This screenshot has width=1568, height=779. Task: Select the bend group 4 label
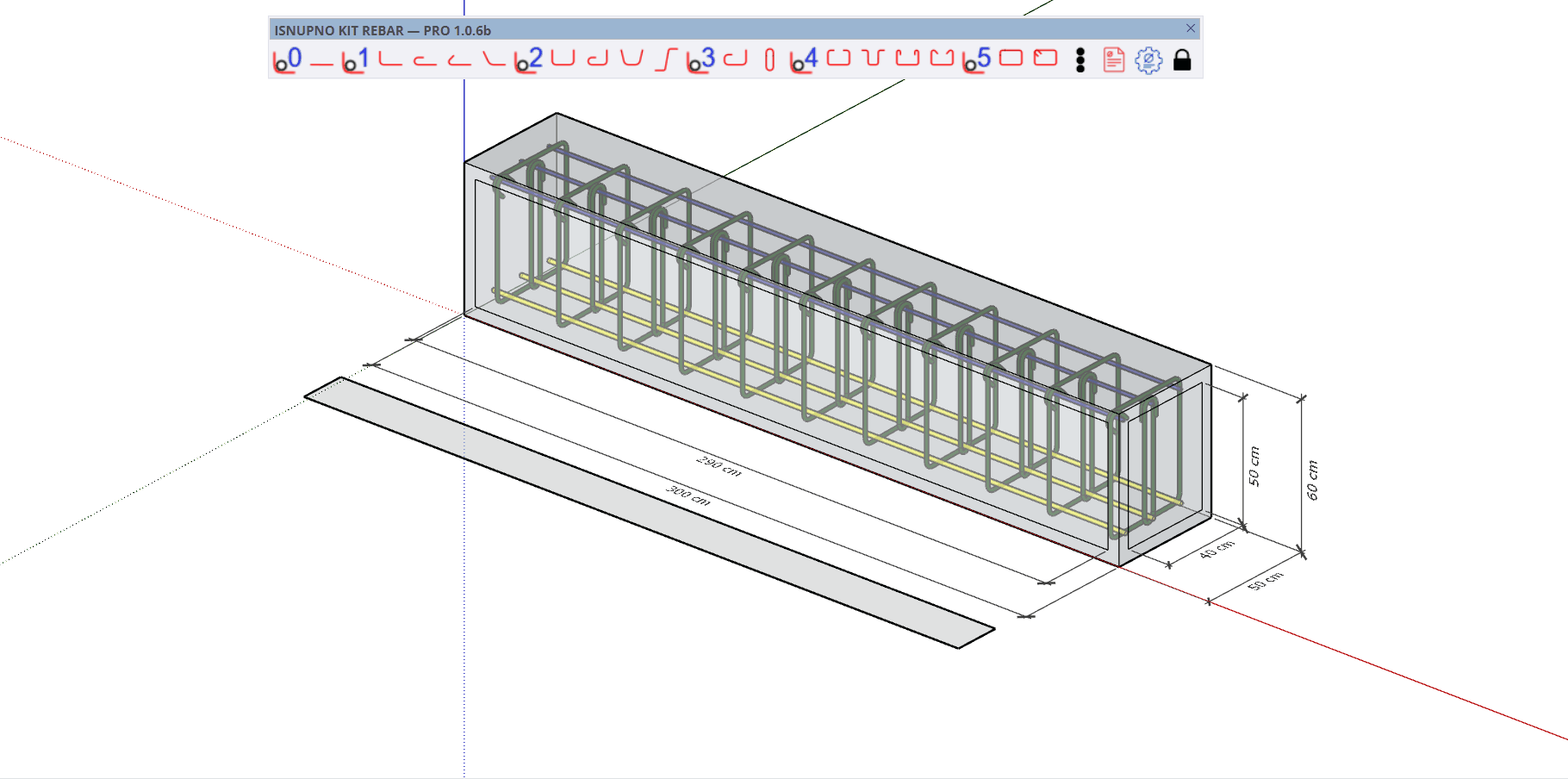[x=804, y=59]
